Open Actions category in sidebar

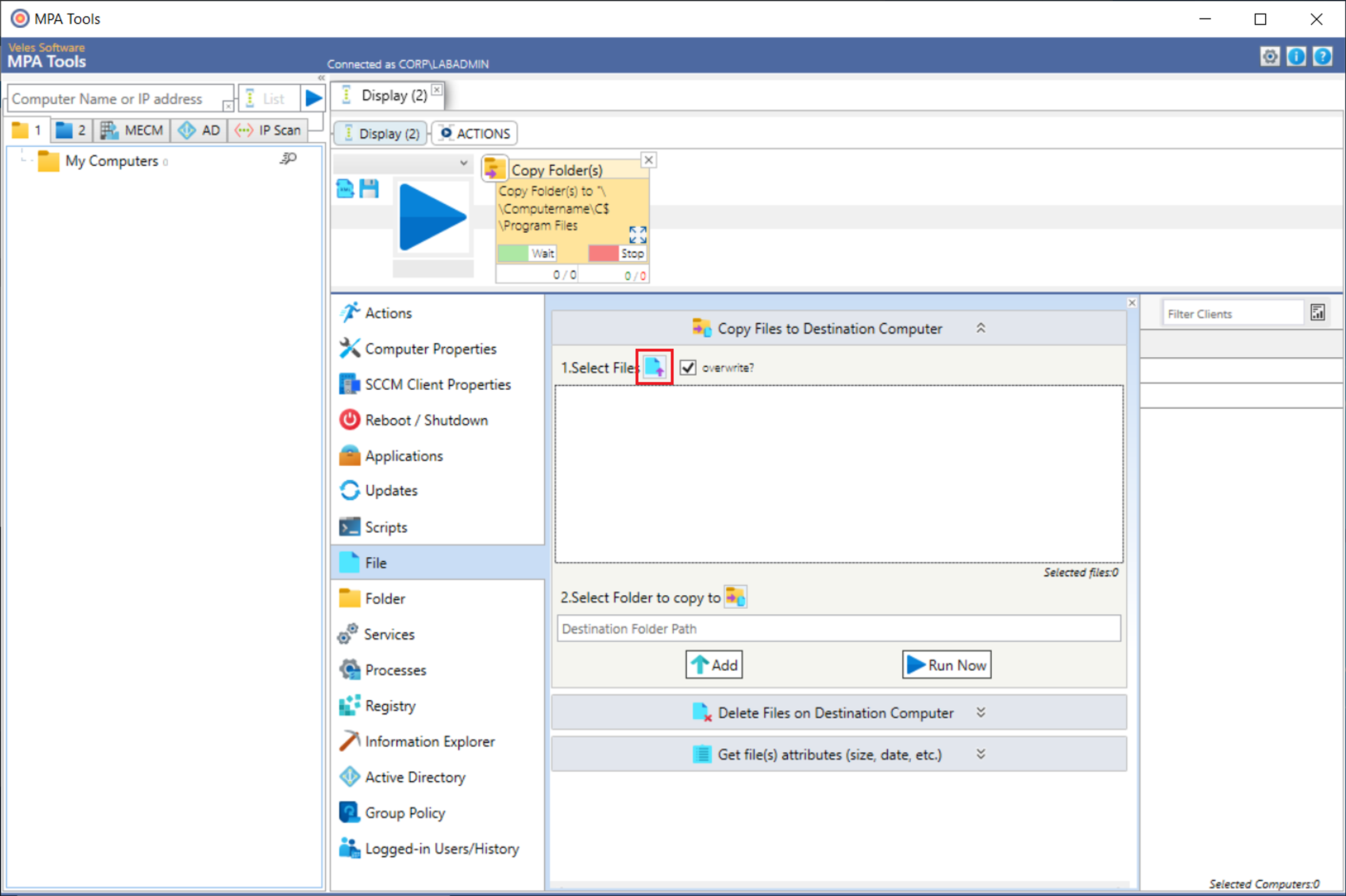pos(437,313)
